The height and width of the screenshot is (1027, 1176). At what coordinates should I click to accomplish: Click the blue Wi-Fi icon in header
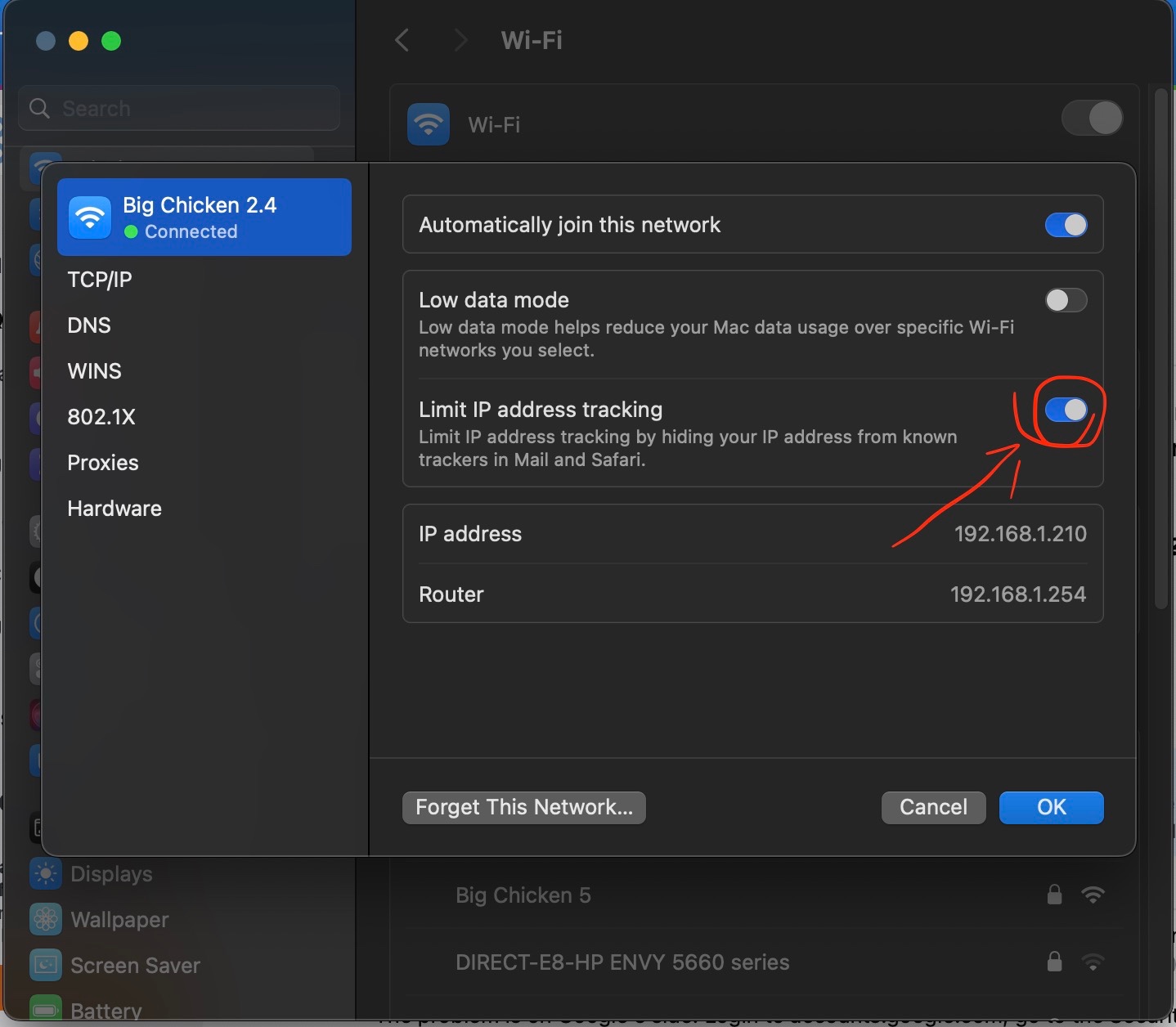[429, 124]
